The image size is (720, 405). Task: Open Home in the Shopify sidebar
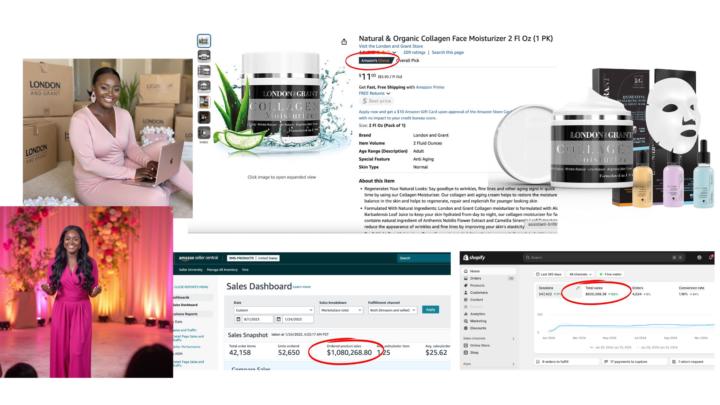[x=489, y=271]
